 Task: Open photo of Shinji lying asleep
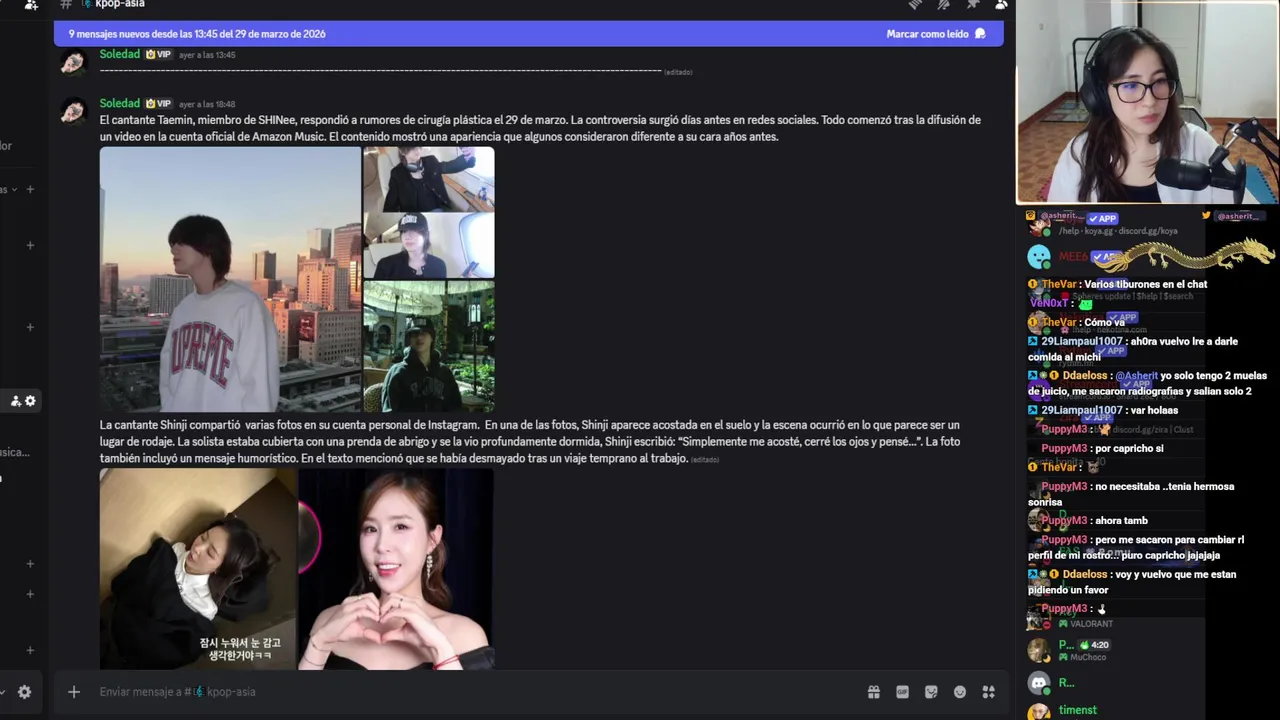[x=198, y=569]
